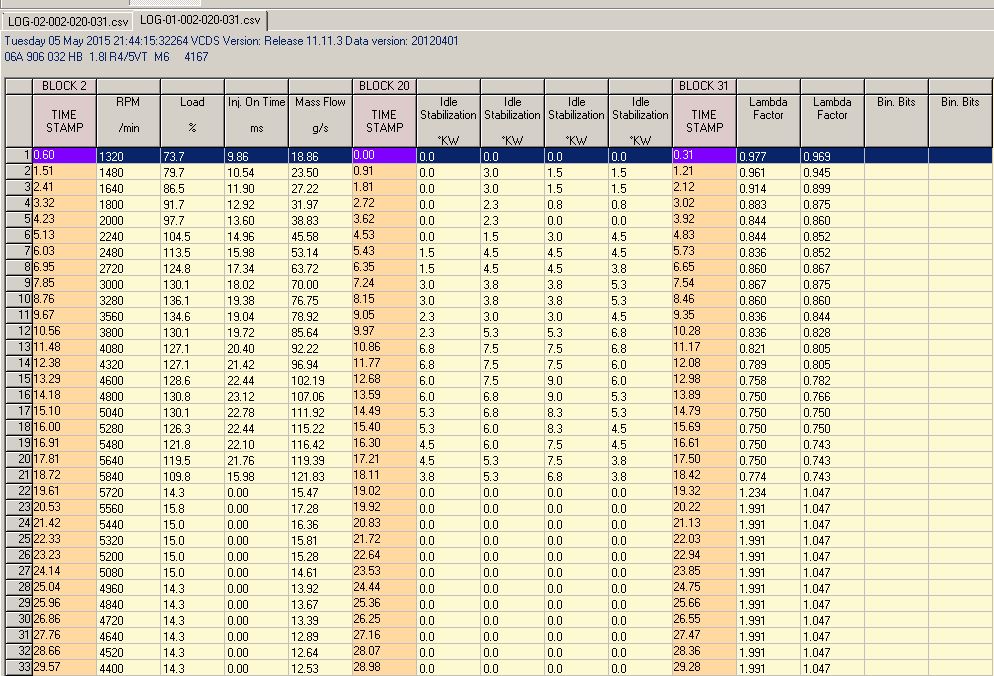Image resolution: width=994 pixels, height=676 pixels.
Task: Select the BLOCK 31 group header
Action: (x=704, y=86)
